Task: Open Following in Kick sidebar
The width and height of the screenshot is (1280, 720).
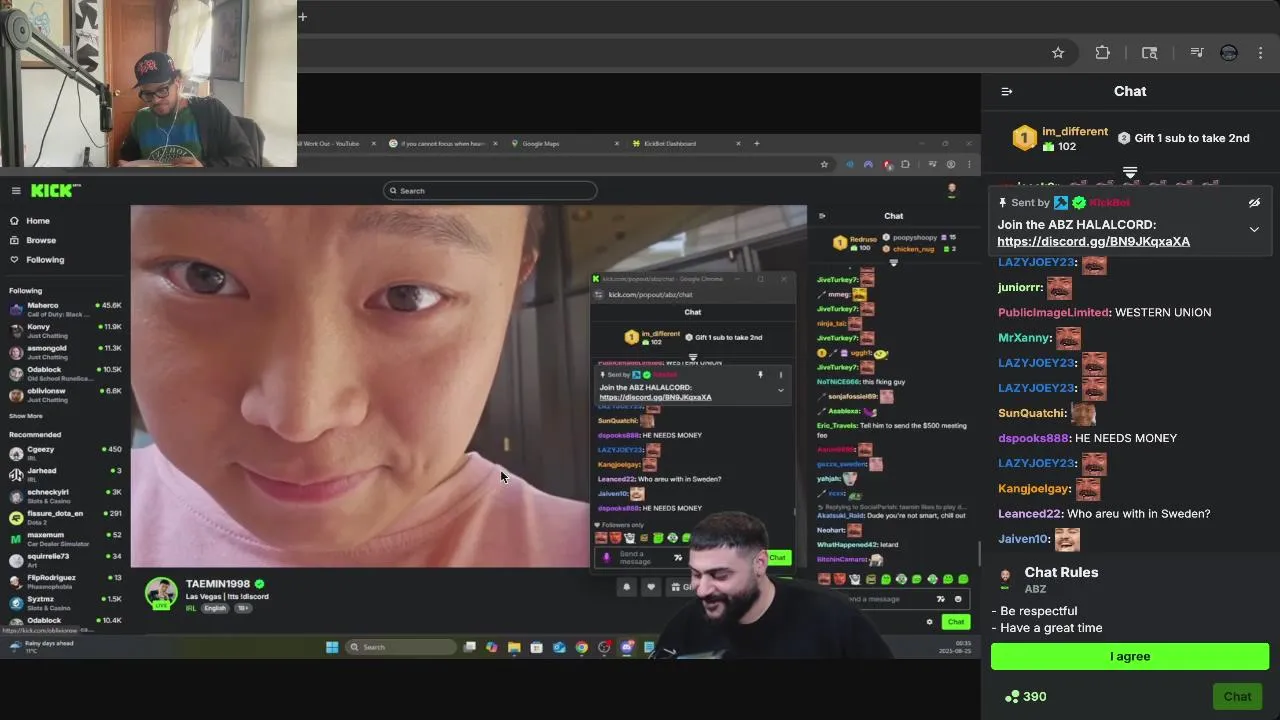Action: 45,260
